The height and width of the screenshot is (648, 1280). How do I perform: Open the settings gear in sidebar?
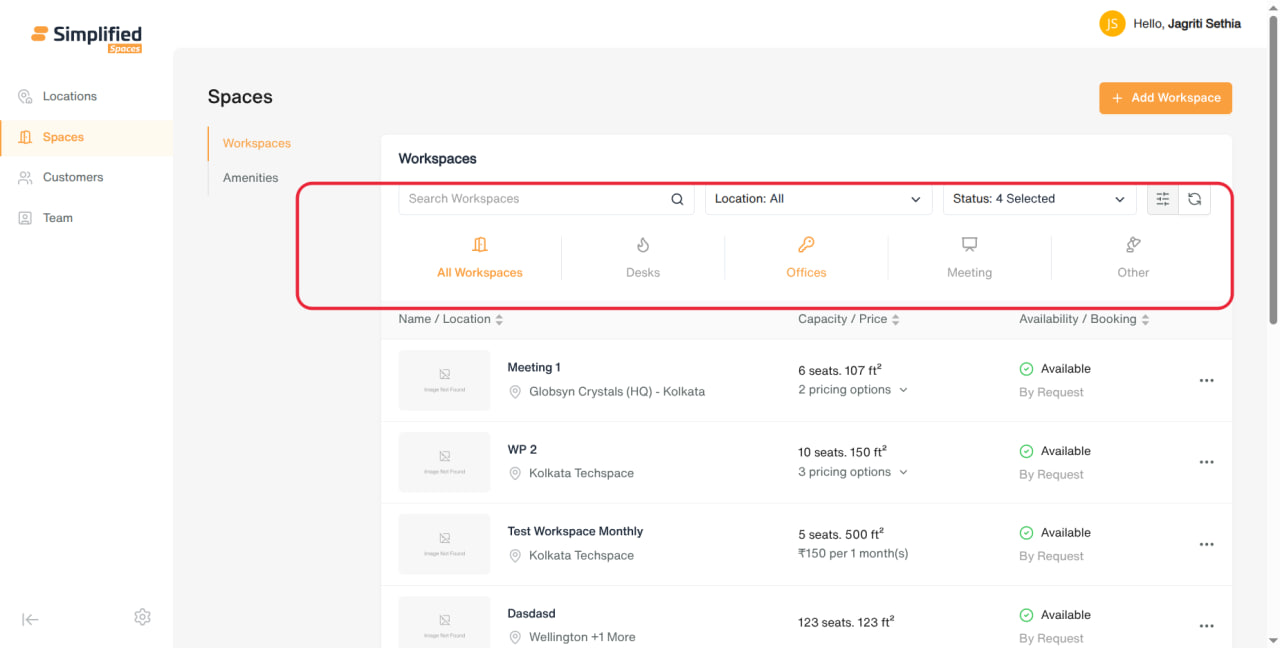coord(142,617)
